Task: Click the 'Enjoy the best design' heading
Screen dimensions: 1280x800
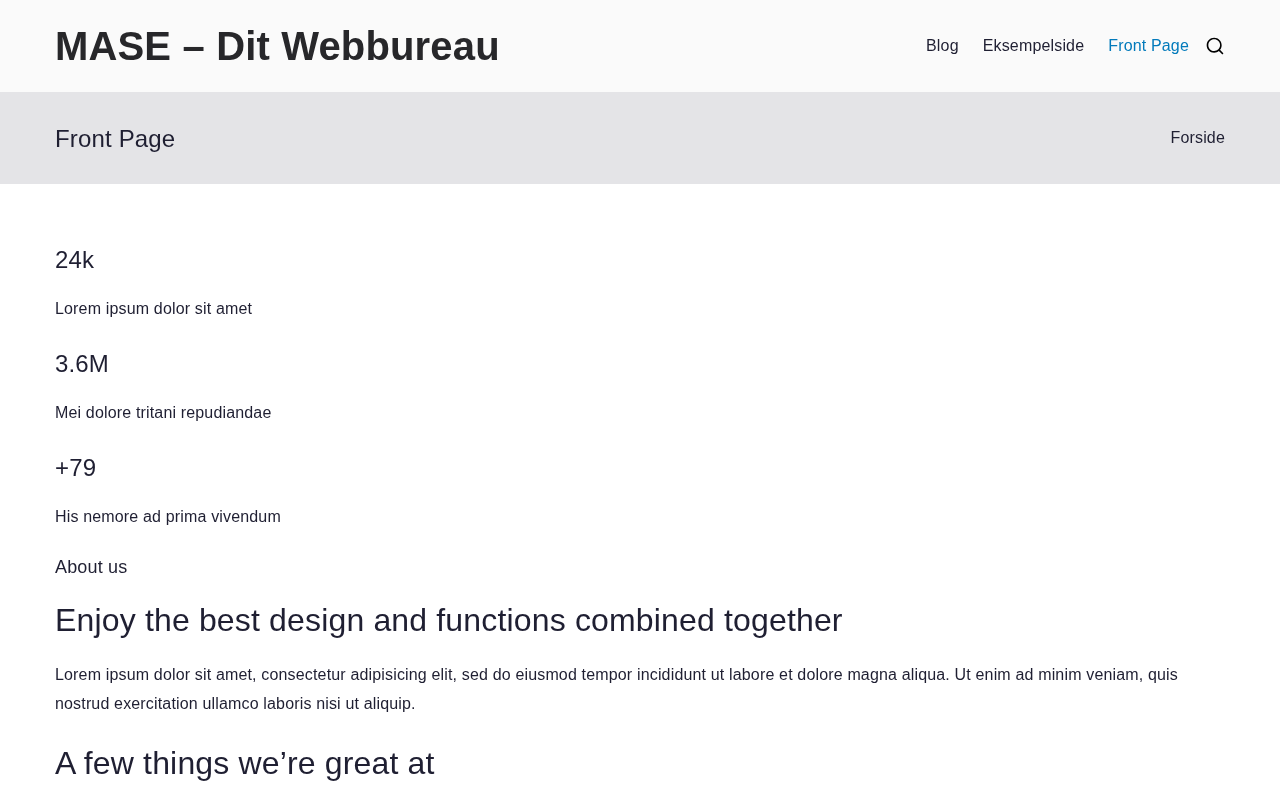Action: point(448,620)
